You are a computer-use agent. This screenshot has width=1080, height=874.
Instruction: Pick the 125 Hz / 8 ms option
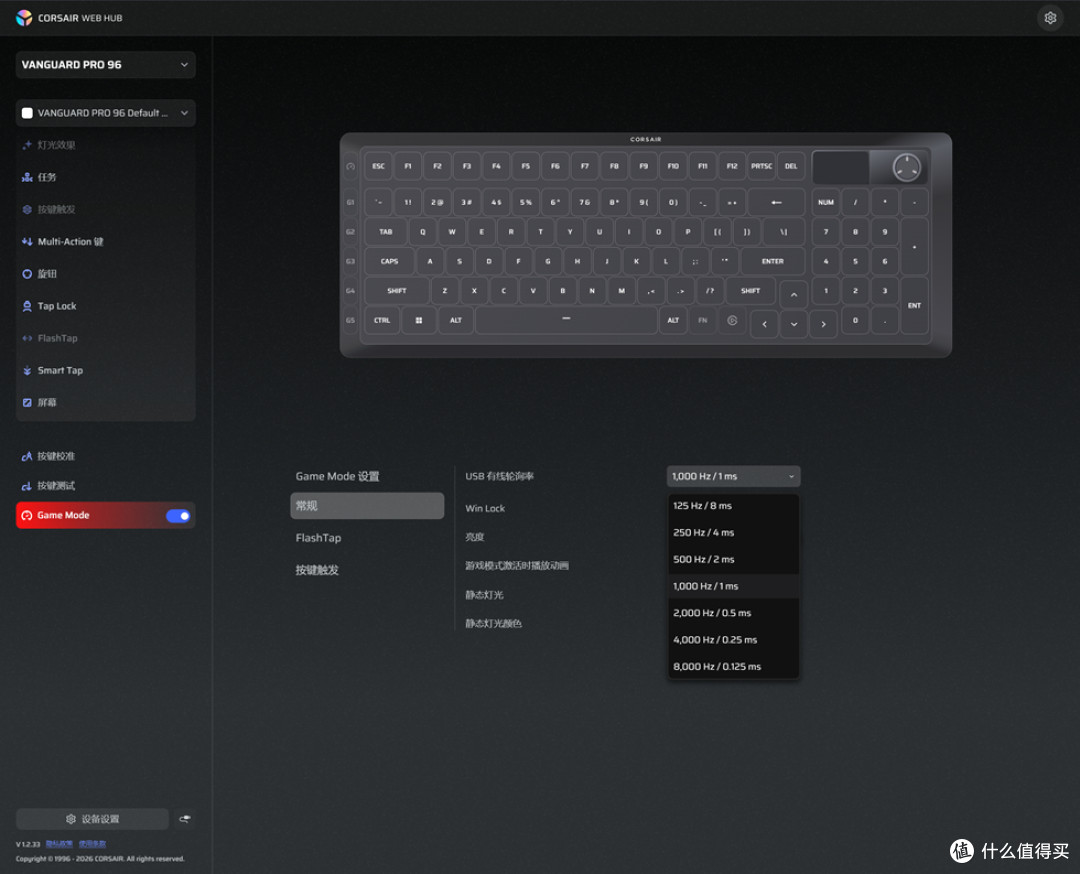[x=734, y=506]
